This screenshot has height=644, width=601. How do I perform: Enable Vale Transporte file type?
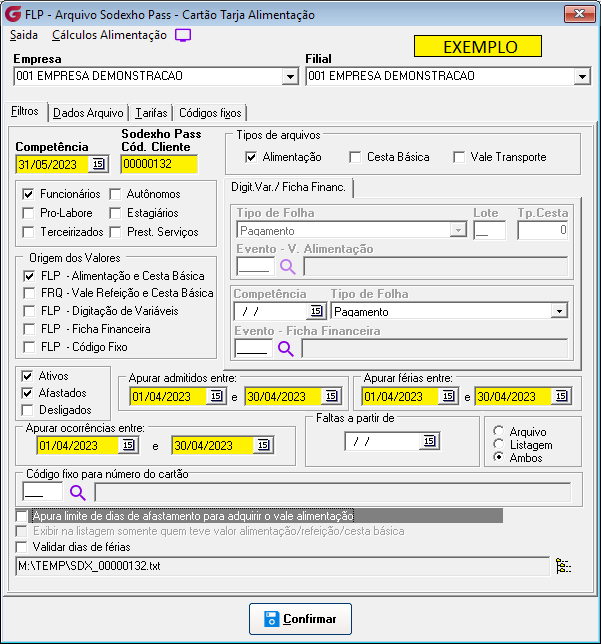click(459, 157)
